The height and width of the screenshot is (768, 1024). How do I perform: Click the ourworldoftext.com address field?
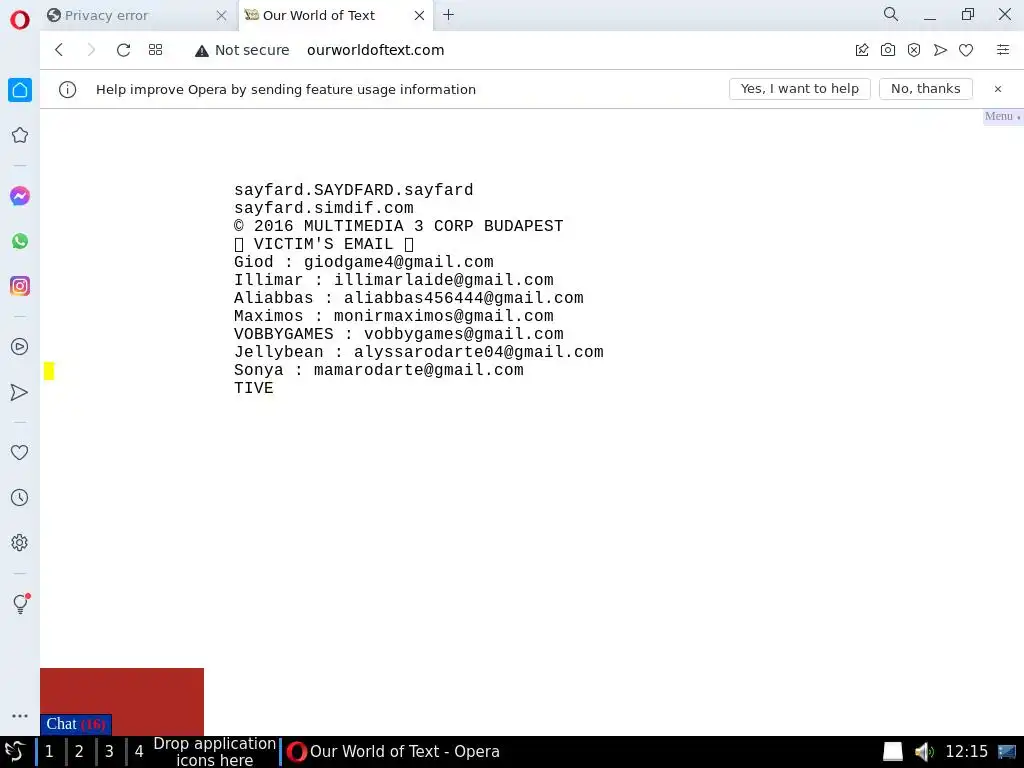(x=376, y=50)
